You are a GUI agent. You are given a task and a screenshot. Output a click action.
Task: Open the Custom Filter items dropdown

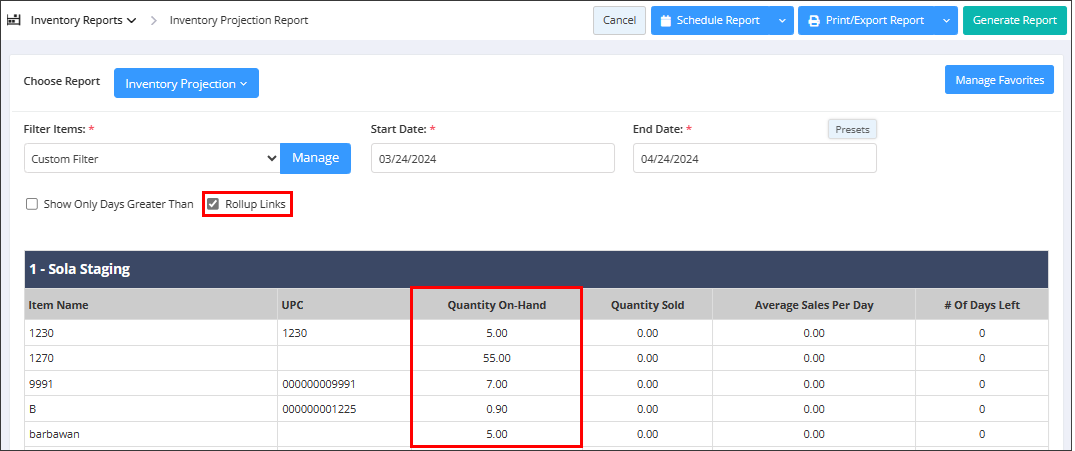(x=152, y=158)
